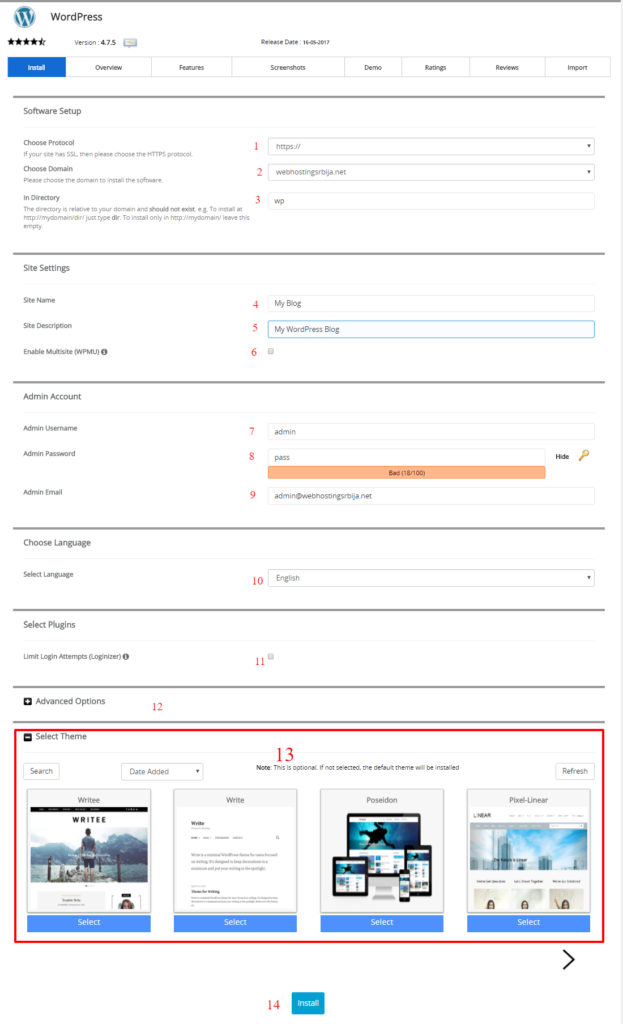Click the password strength bar Bad (18/100)

coord(406,473)
